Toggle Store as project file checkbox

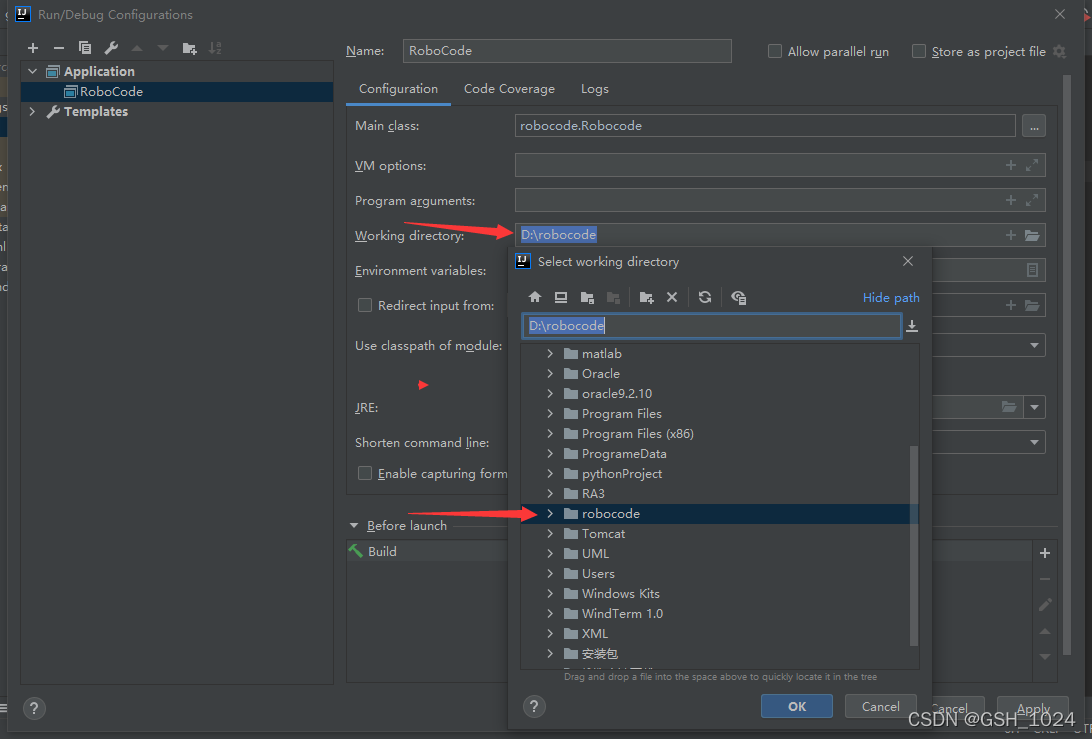[919, 52]
